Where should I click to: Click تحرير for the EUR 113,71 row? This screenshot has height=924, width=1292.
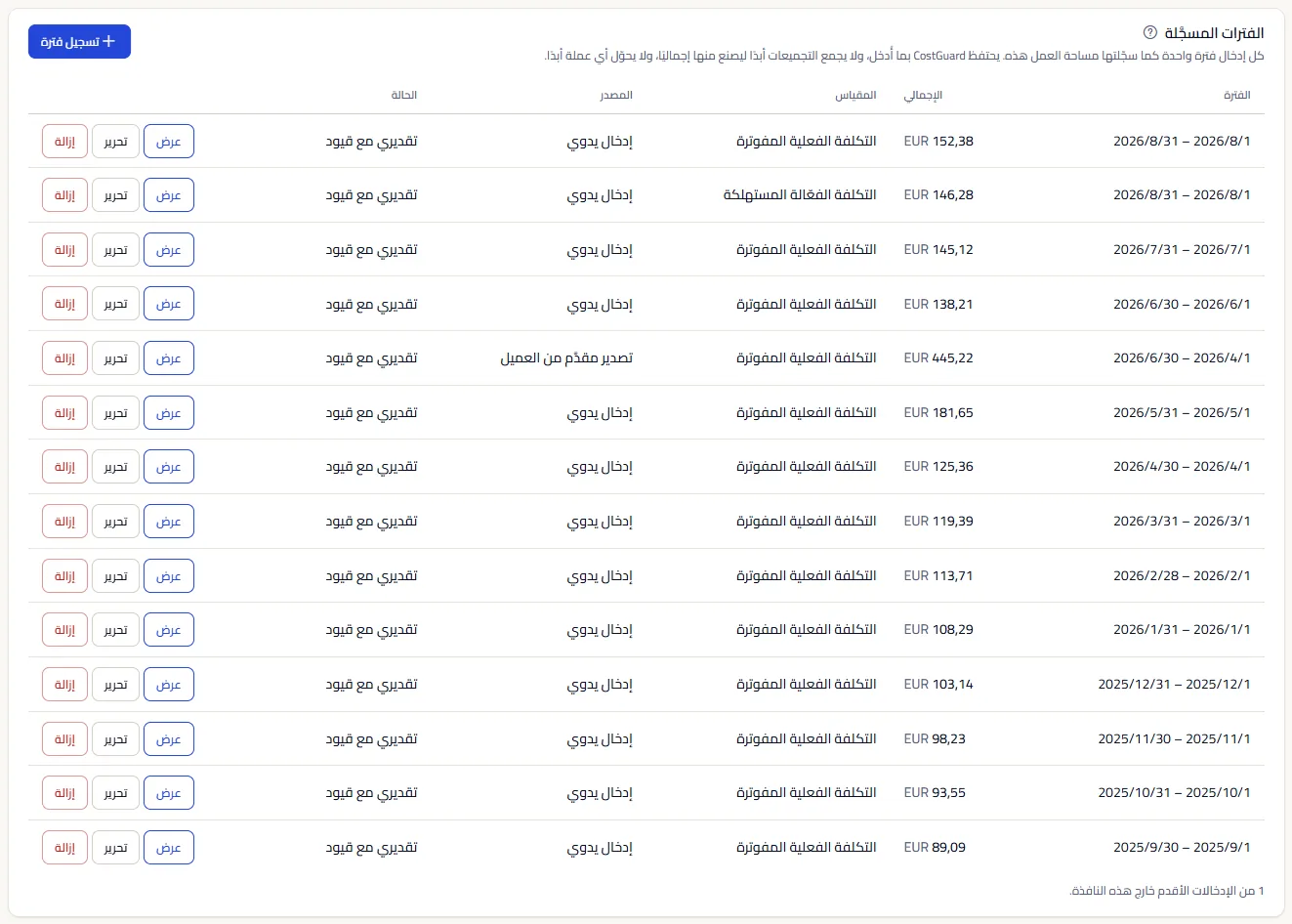[115, 576]
